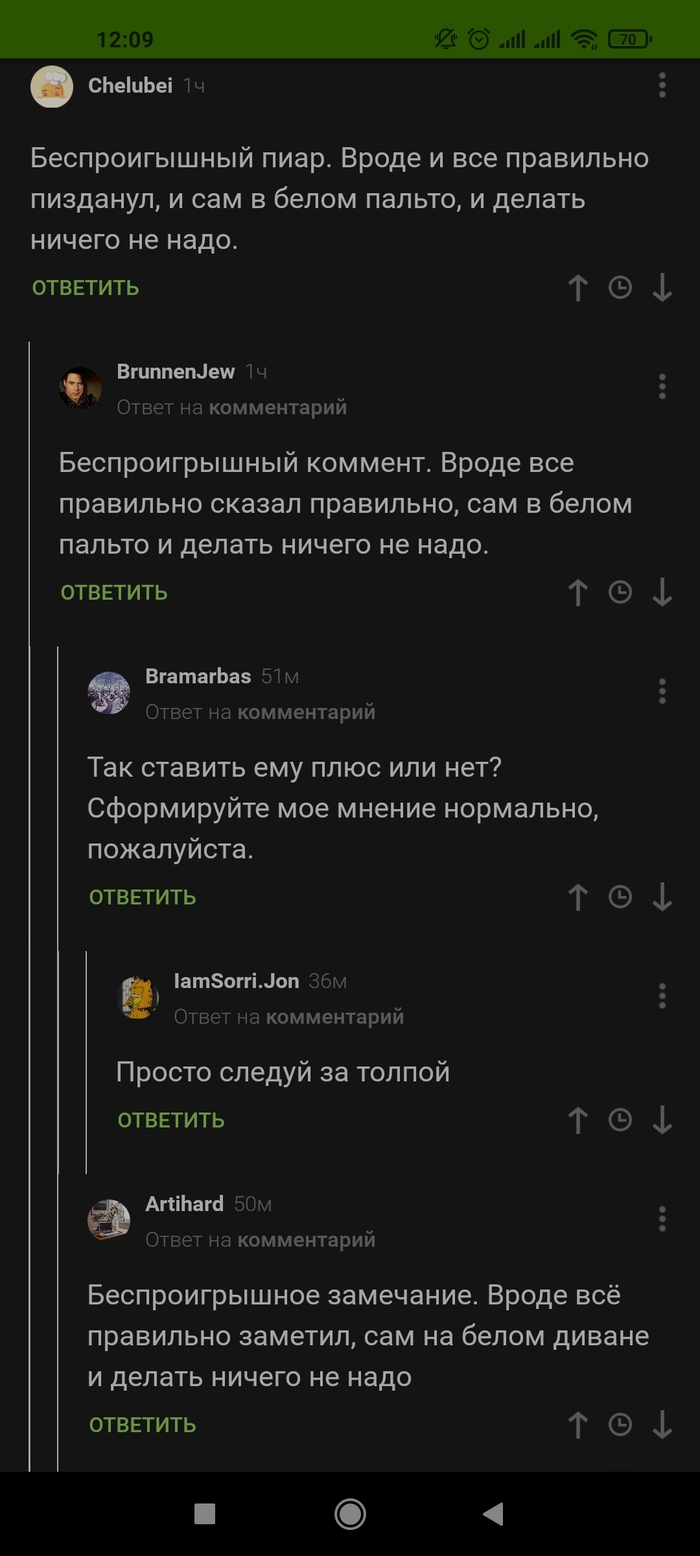The width and height of the screenshot is (700, 1556).
Task: Open options menu for BrunnenJew's comment
Action: pos(662,386)
